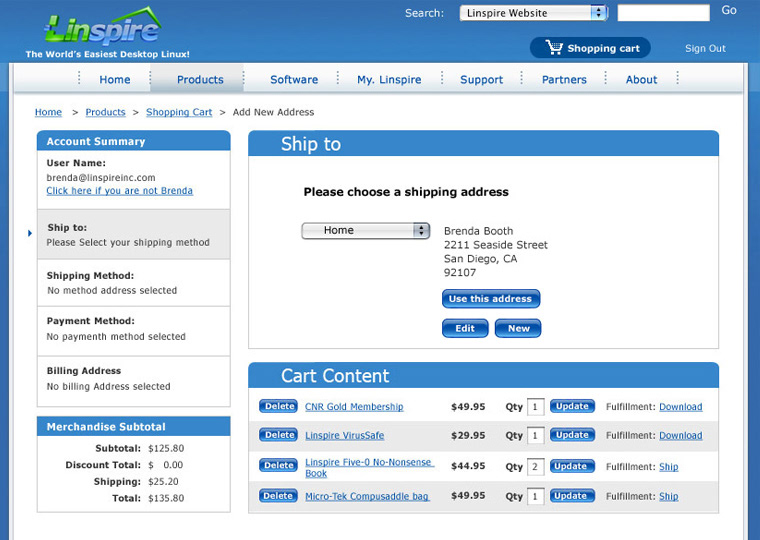760x540 pixels.
Task: Click Ship fulfillment for Compusaddle bag
Action: [x=668, y=496]
